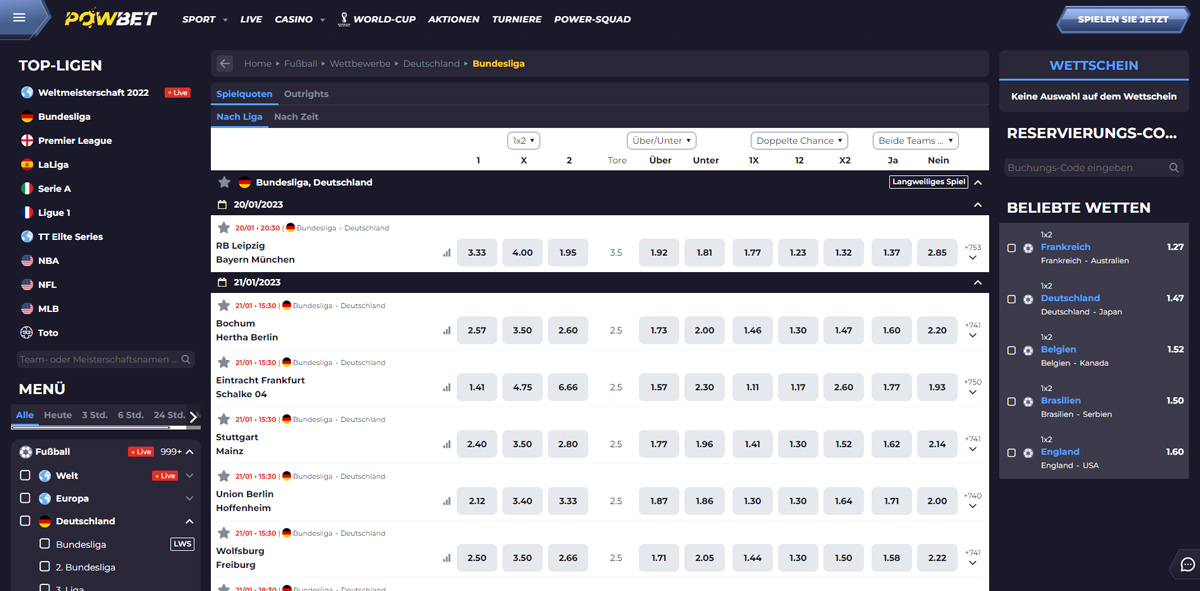
Task: Open the Über/Unter market dropdown
Action: tap(661, 141)
